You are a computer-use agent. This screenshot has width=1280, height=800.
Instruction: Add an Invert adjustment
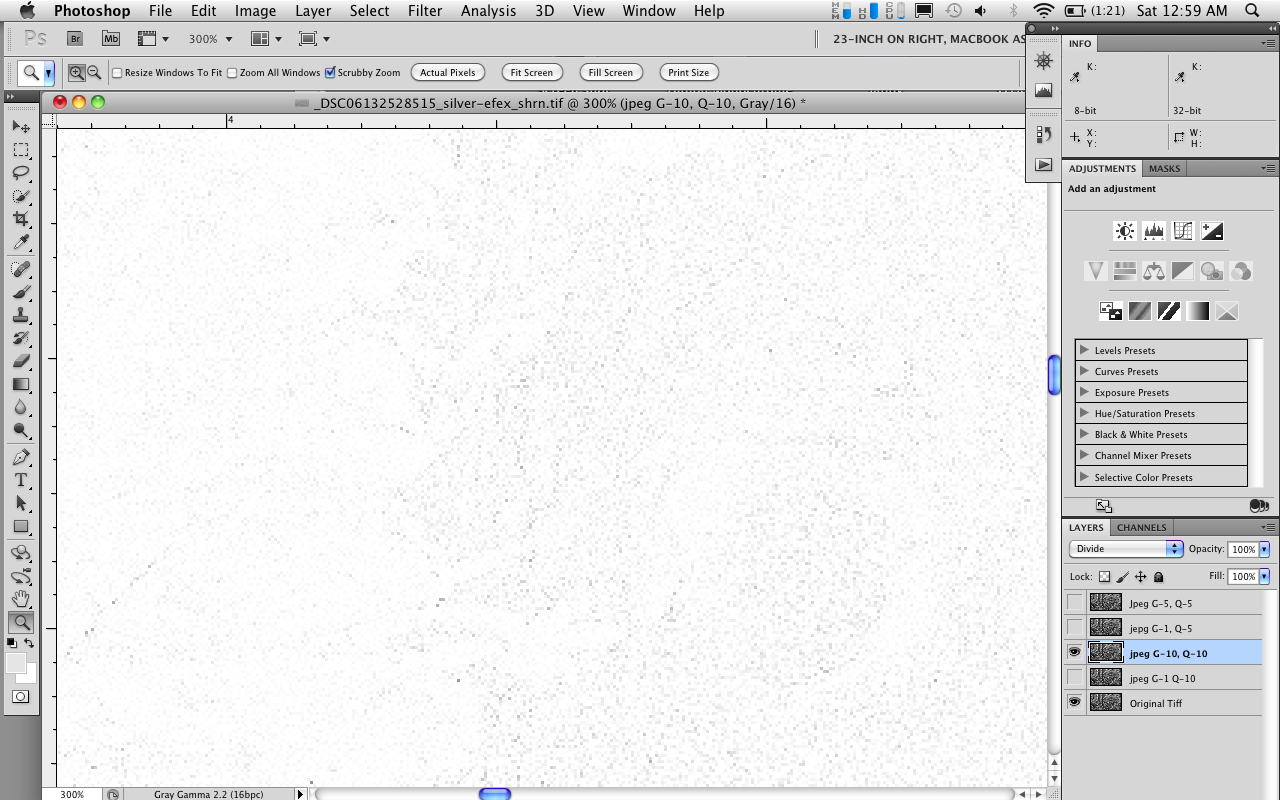tap(1111, 311)
